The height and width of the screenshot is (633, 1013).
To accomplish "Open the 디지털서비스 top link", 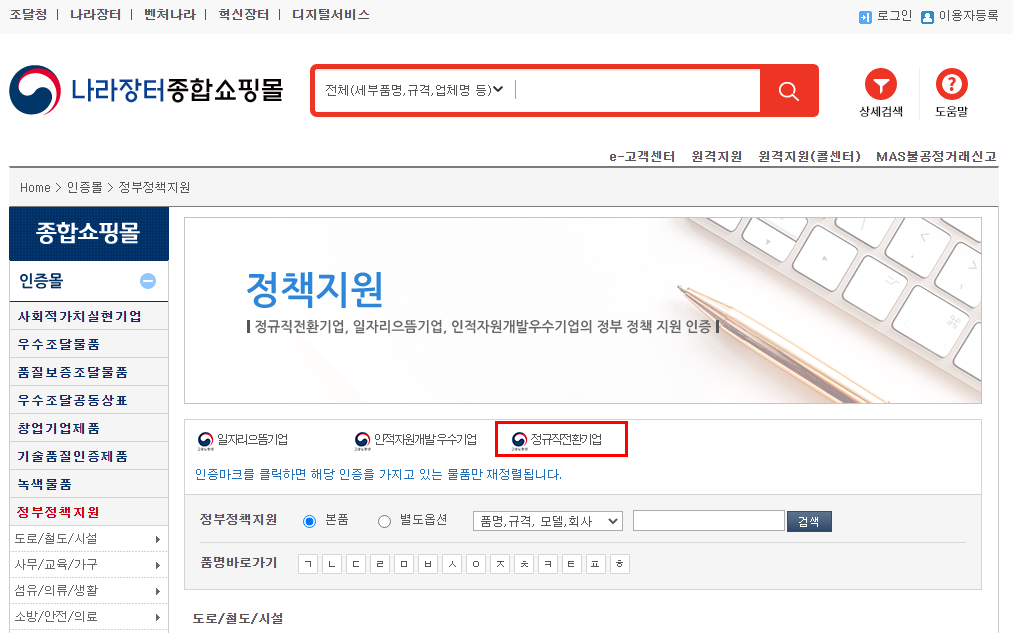I will pos(331,14).
